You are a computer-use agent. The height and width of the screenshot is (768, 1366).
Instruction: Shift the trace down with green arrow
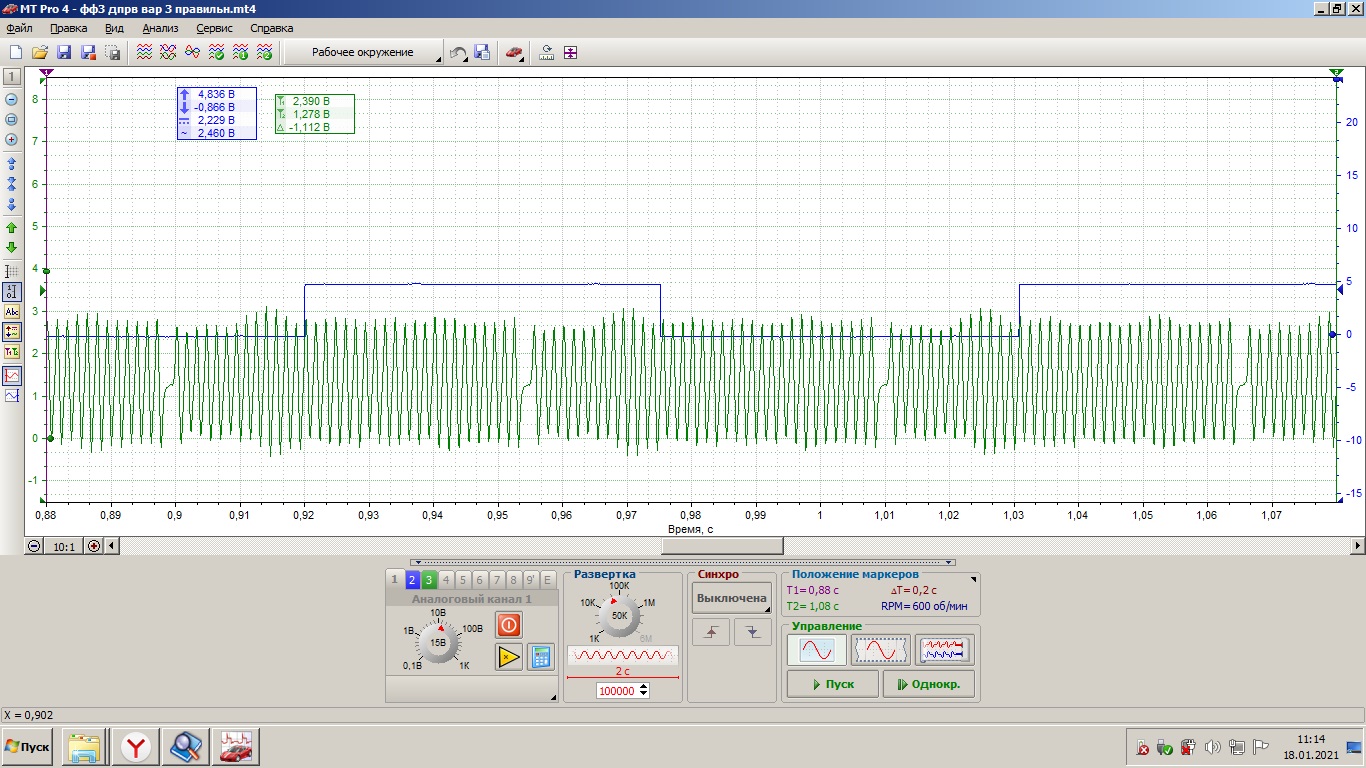click(12, 247)
